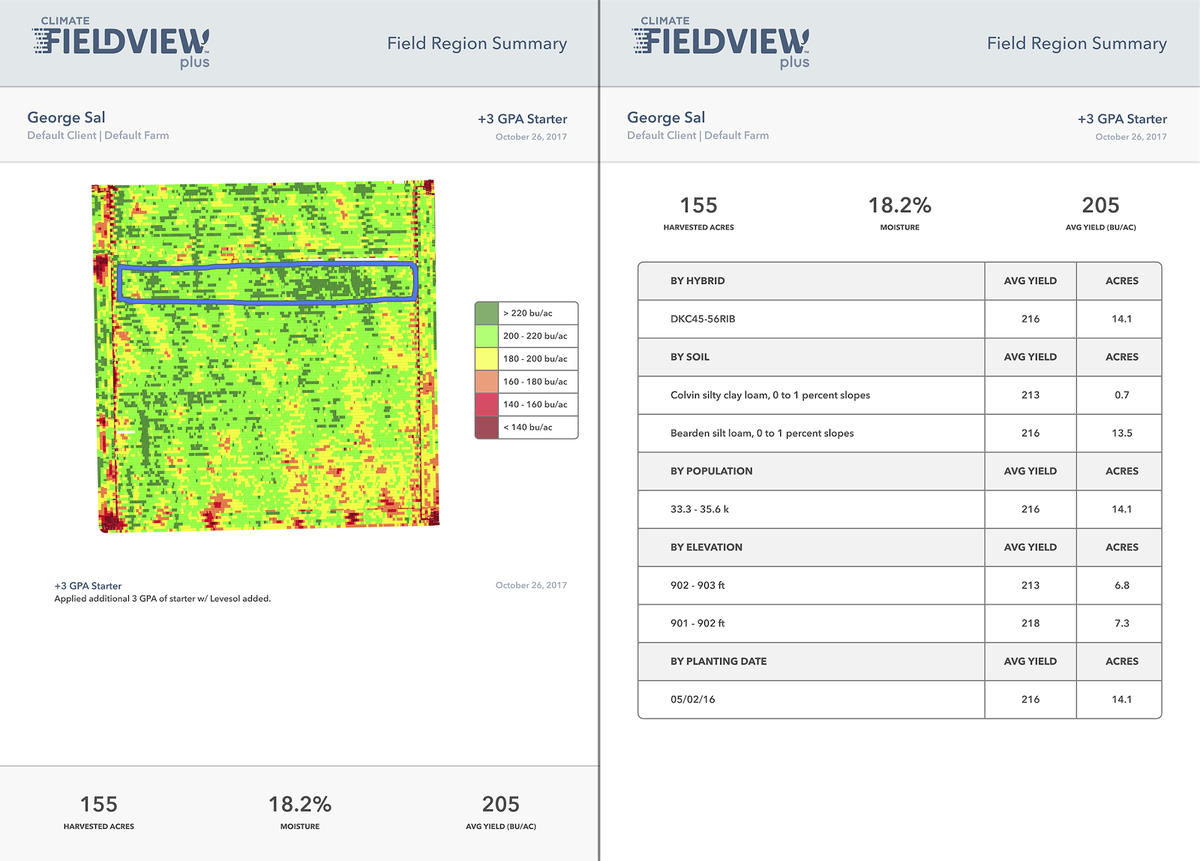Screen dimensions: 1200x861
Task: Click the 'BY PLANTING DATE' table section header
Action: [900, 661]
